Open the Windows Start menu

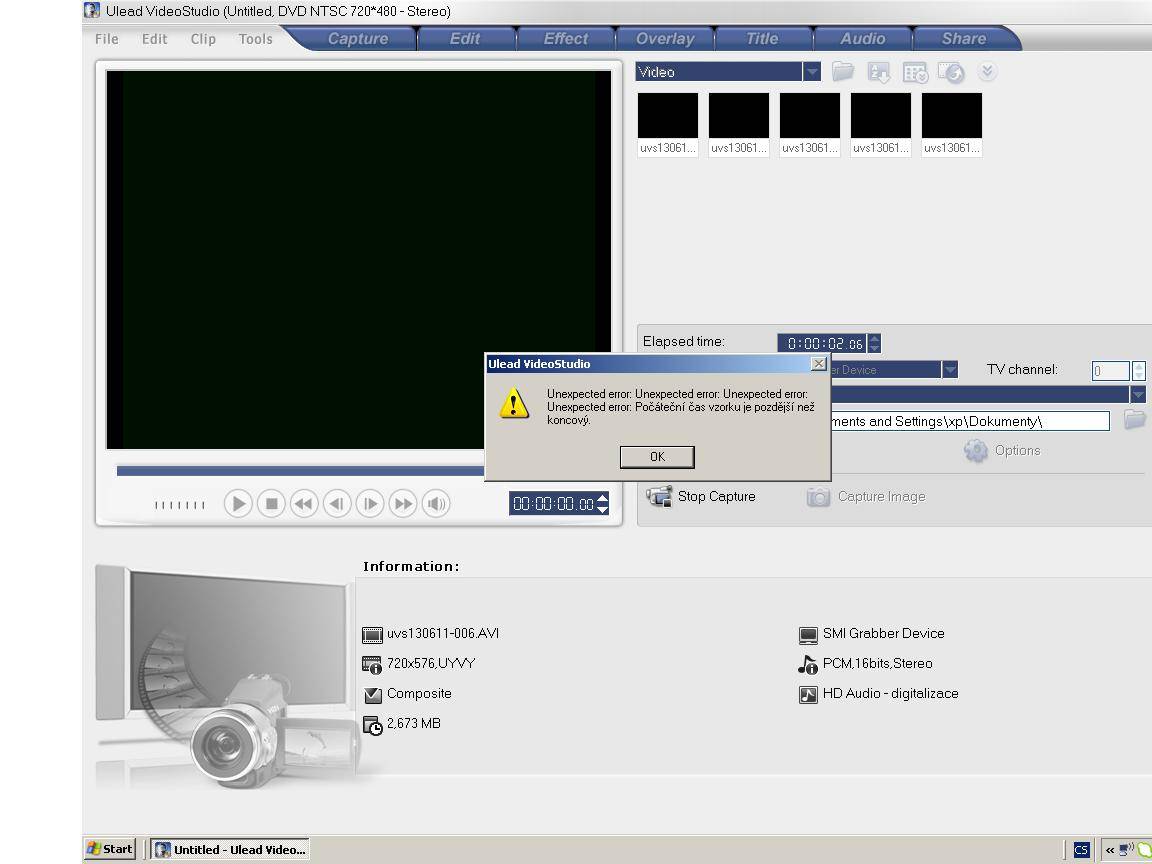coord(109,849)
